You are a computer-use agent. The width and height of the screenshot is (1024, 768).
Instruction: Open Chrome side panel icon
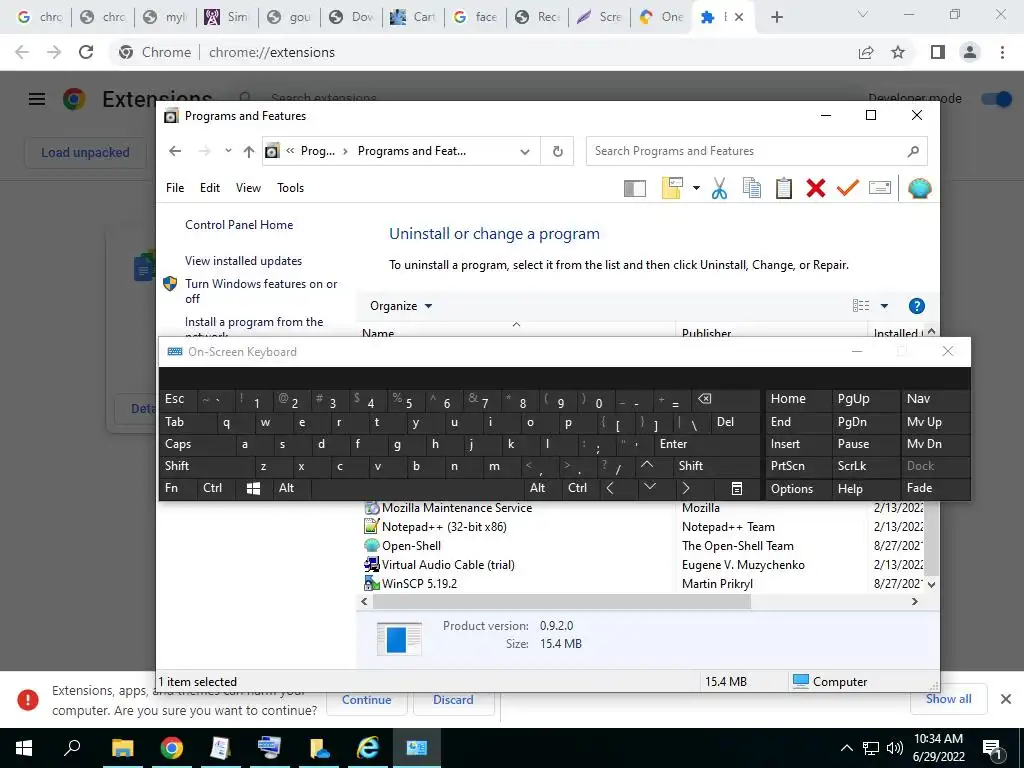click(938, 52)
